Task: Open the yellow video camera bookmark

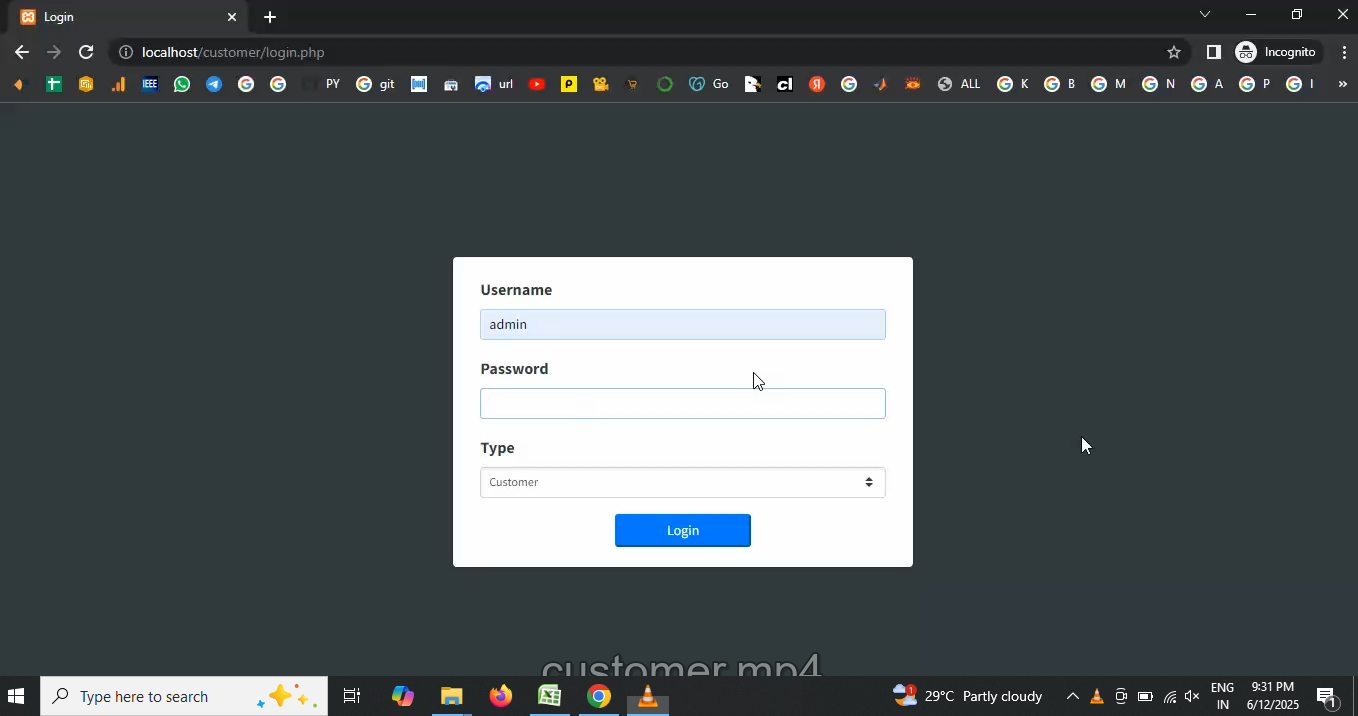Action: pos(601,84)
